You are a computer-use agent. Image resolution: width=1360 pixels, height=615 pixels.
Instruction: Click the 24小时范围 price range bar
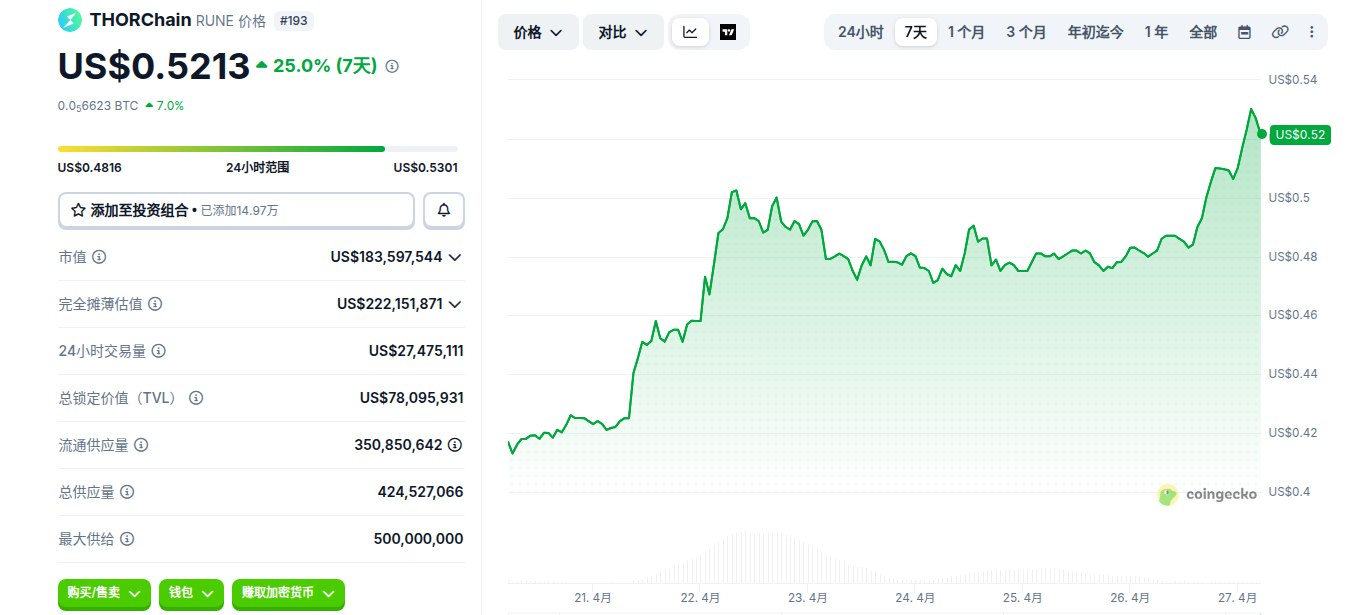258,149
